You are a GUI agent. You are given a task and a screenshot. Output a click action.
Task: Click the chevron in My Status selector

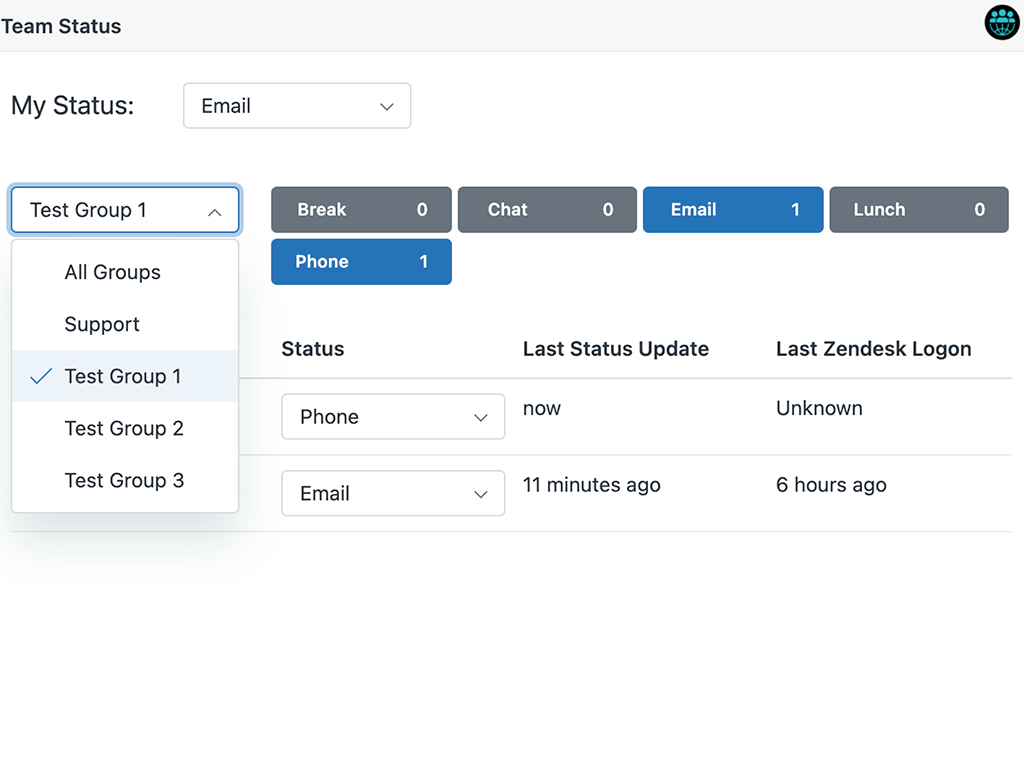point(387,107)
